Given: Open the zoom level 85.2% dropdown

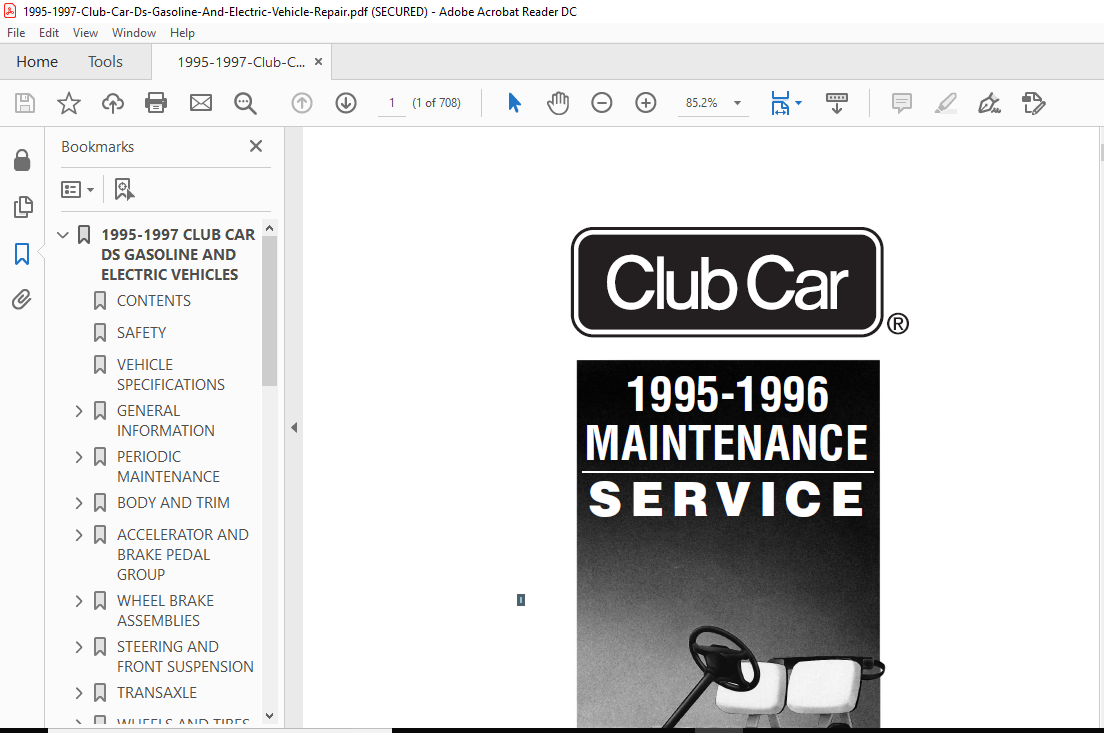Looking at the screenshot, I should click(737, 103).
